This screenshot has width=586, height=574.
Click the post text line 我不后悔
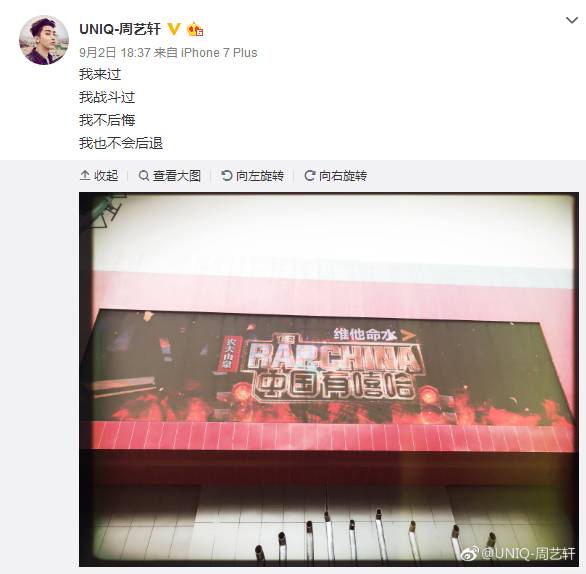click(107, 120)
